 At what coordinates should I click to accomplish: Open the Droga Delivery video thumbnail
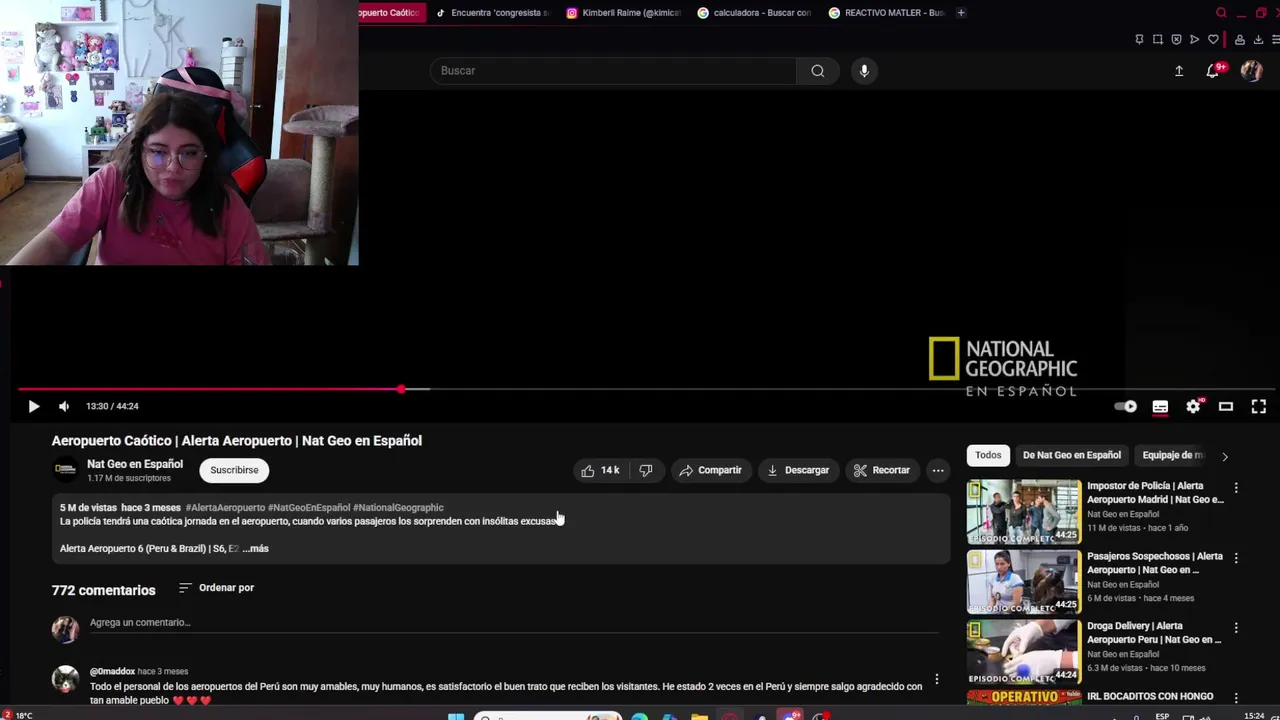(1023, 652)
